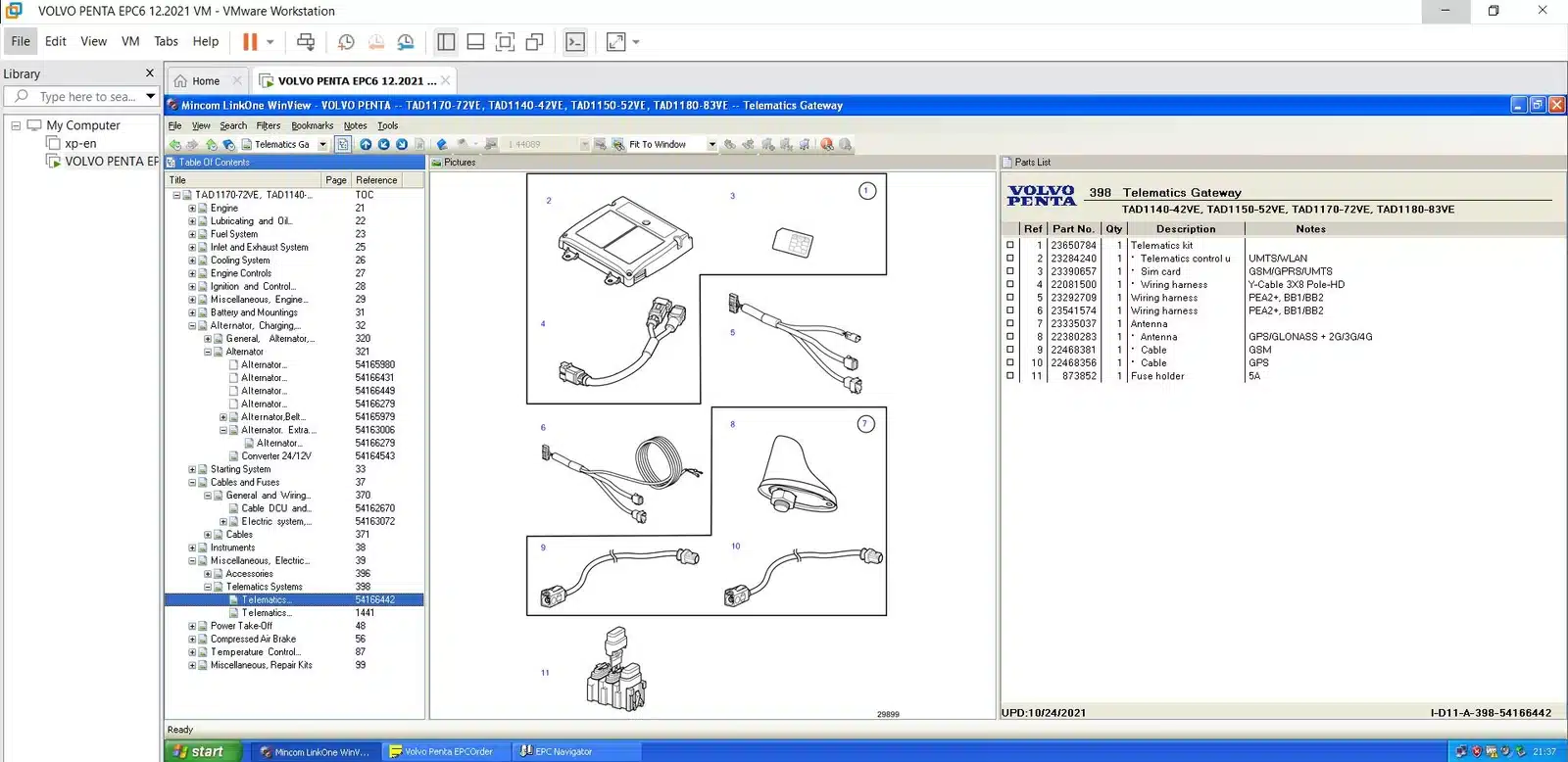Check the box for Sim card row
1568x762 pixels.
(1010, 271)
